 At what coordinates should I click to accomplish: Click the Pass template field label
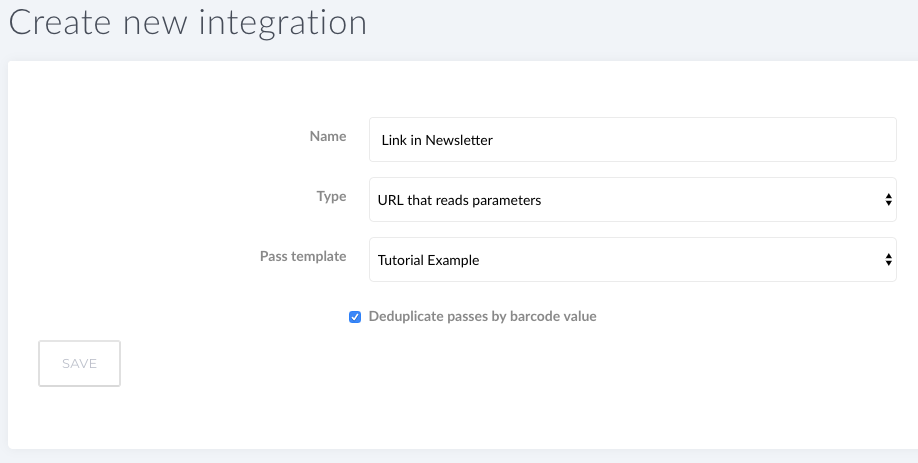pos(303,256)
